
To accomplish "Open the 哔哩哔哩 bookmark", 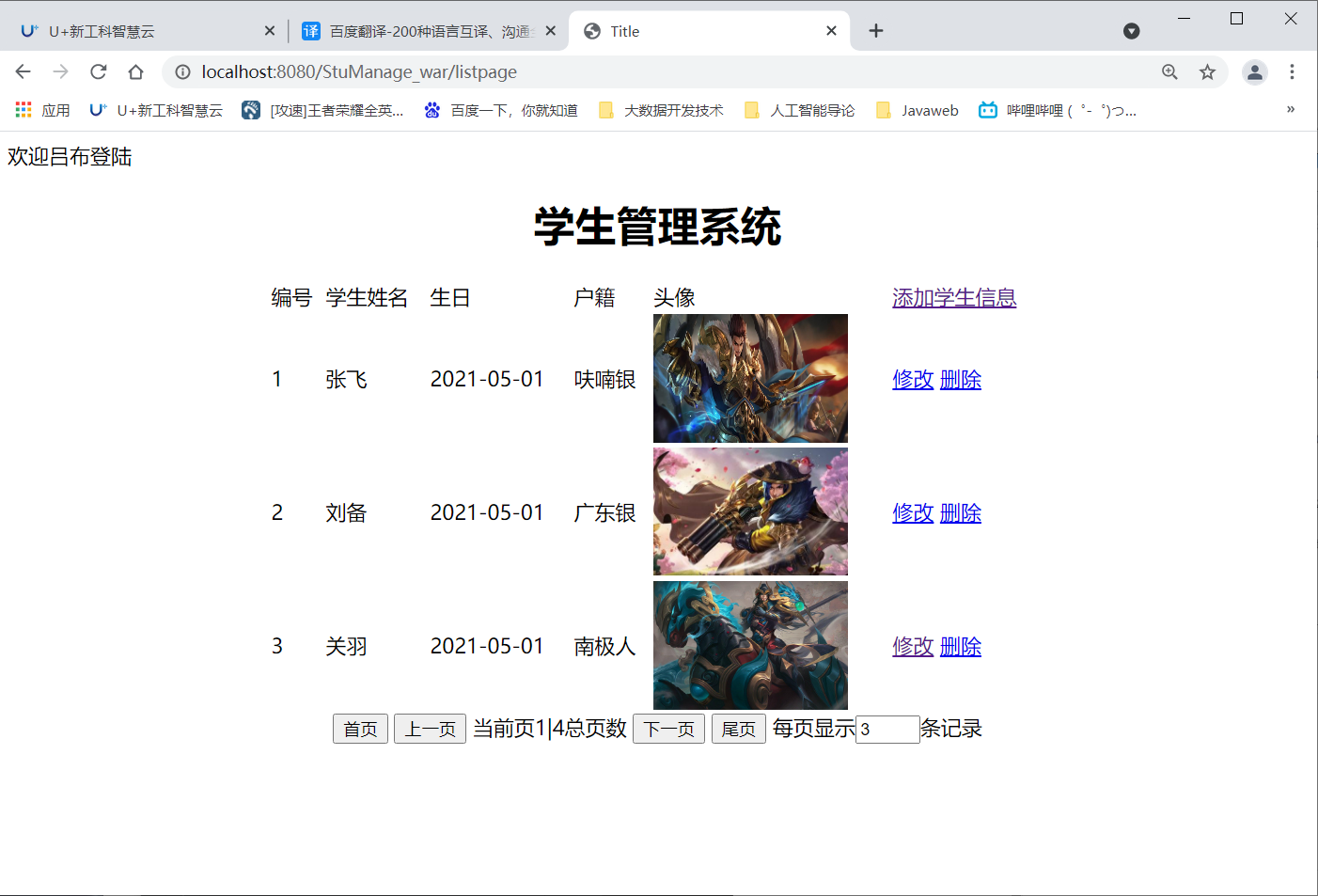I will click(x=1058, y=110).
